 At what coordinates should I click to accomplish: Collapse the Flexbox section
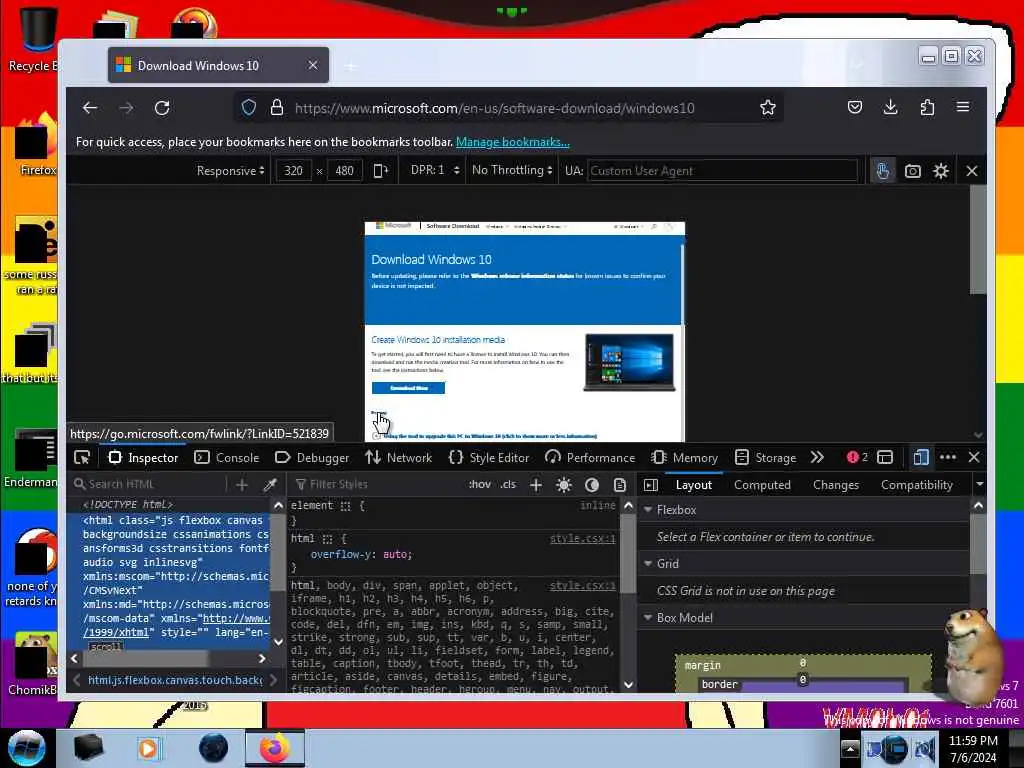pos(648,509)
